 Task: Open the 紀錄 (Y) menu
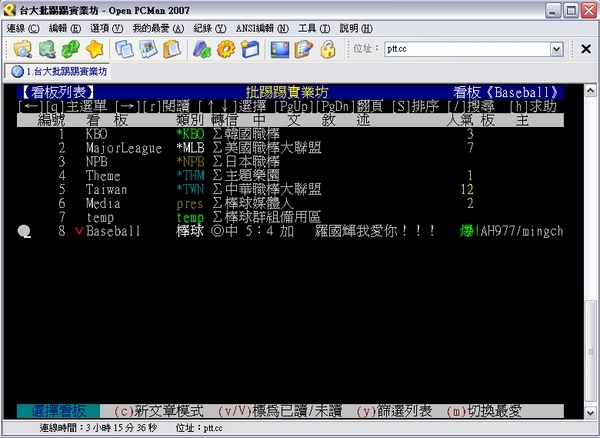point(210,28)
